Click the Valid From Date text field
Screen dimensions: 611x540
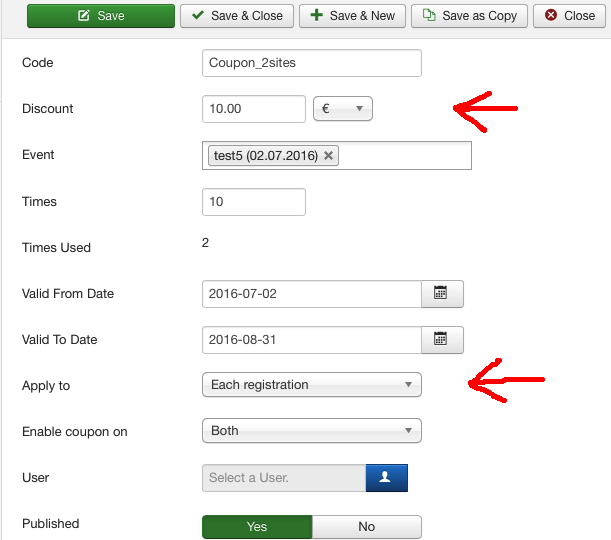pyautogui.click(x=310, y=294)
